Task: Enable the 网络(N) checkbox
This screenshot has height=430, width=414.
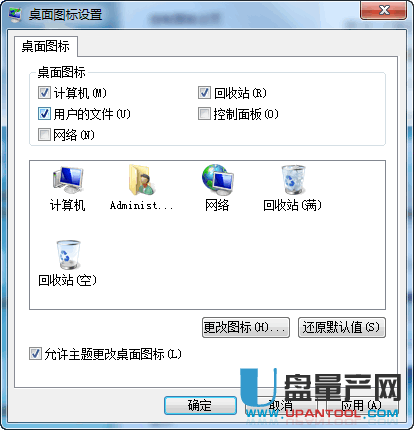Action: [x=44, y=135]
